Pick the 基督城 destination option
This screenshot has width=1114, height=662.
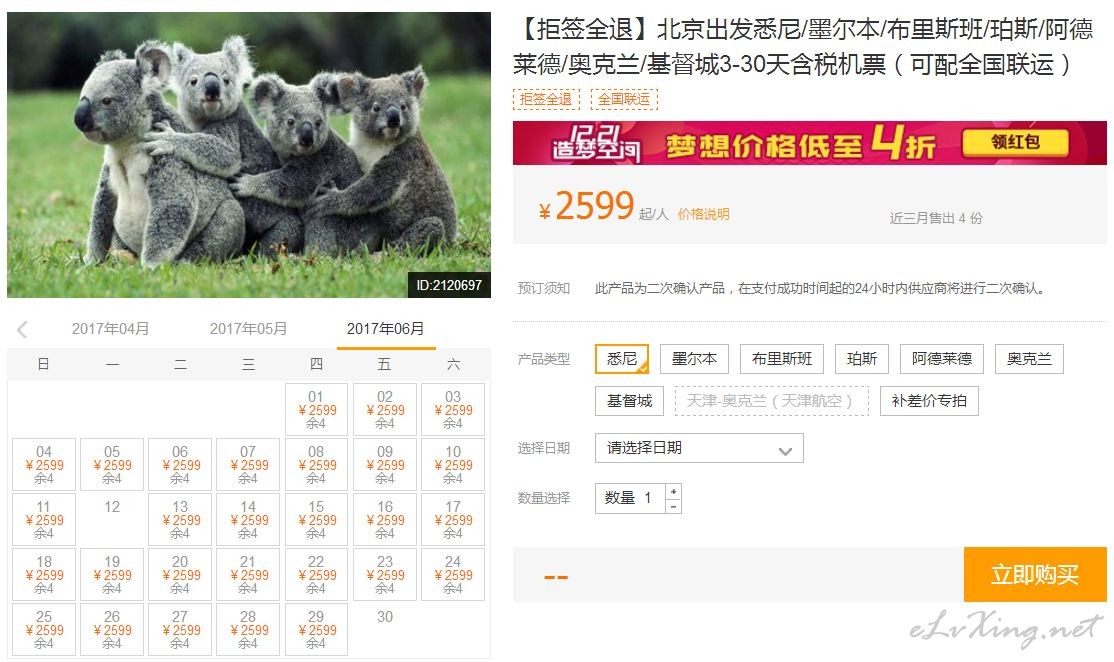coord(629,401)
